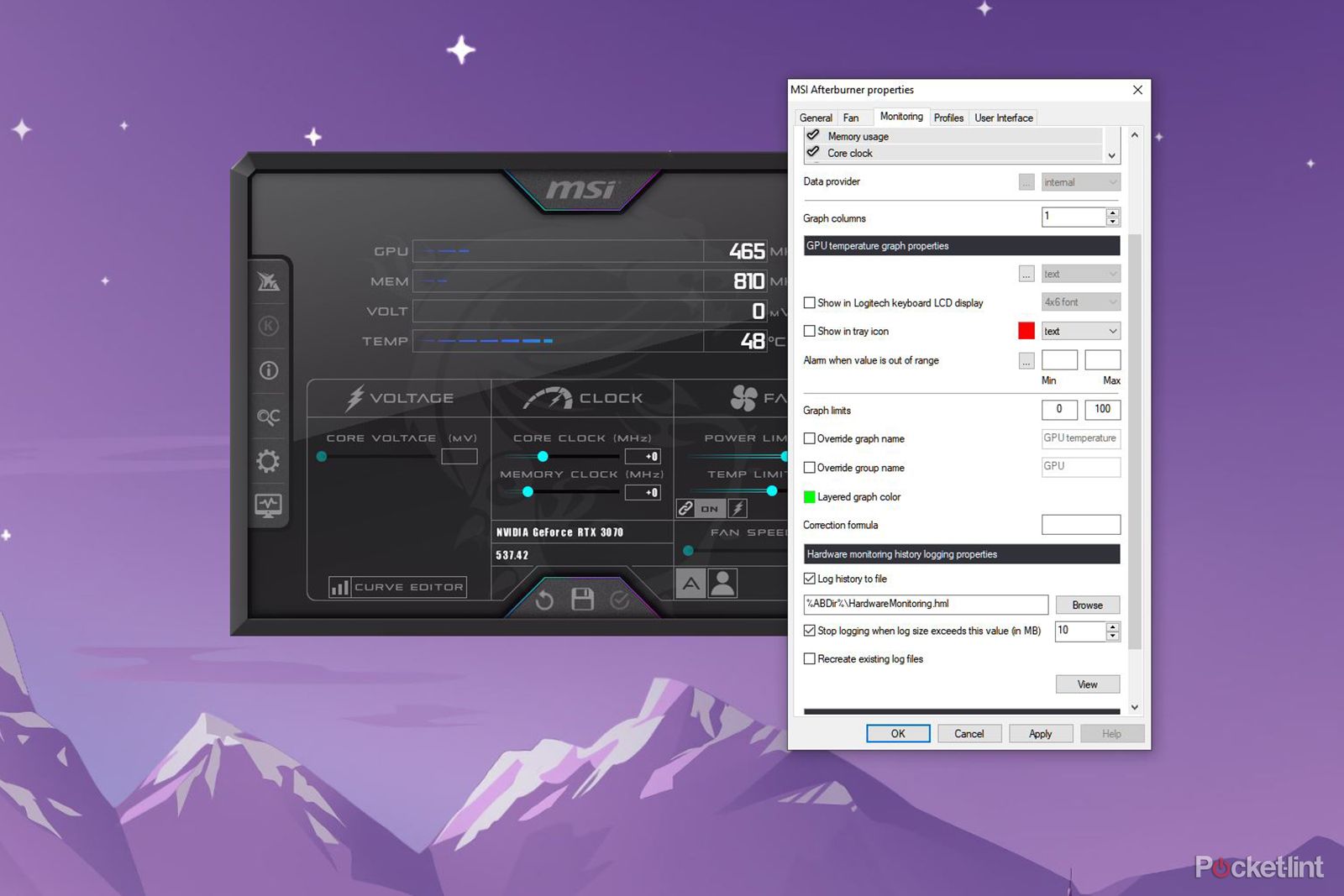Open the disabled text dropdown under graph properties

coord(1081,274)
